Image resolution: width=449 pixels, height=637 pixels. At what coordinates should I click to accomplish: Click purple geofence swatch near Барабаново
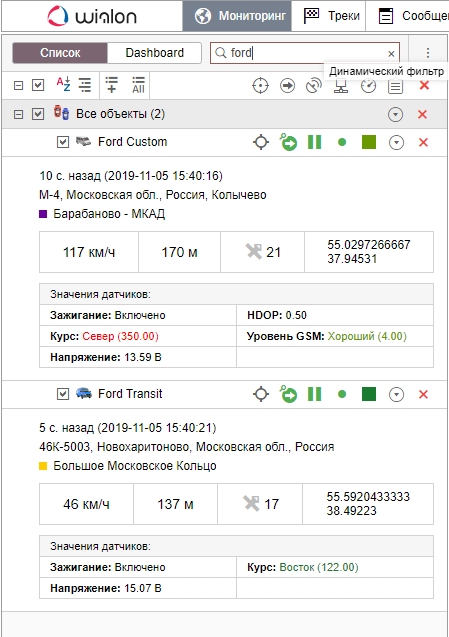tap(43, 214)
